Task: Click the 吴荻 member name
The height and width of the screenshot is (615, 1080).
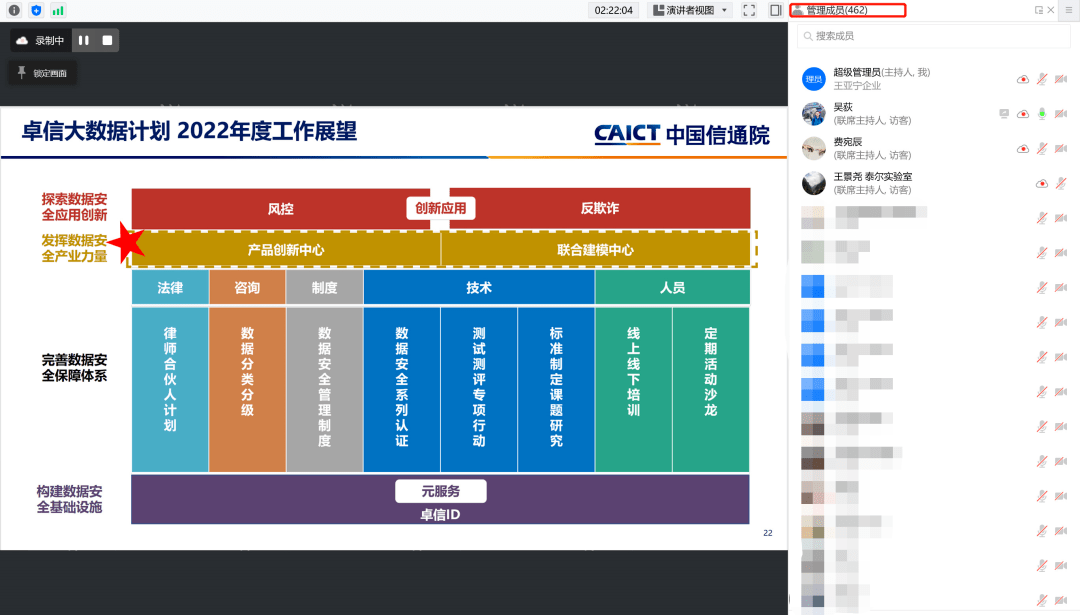Action: 843,107
